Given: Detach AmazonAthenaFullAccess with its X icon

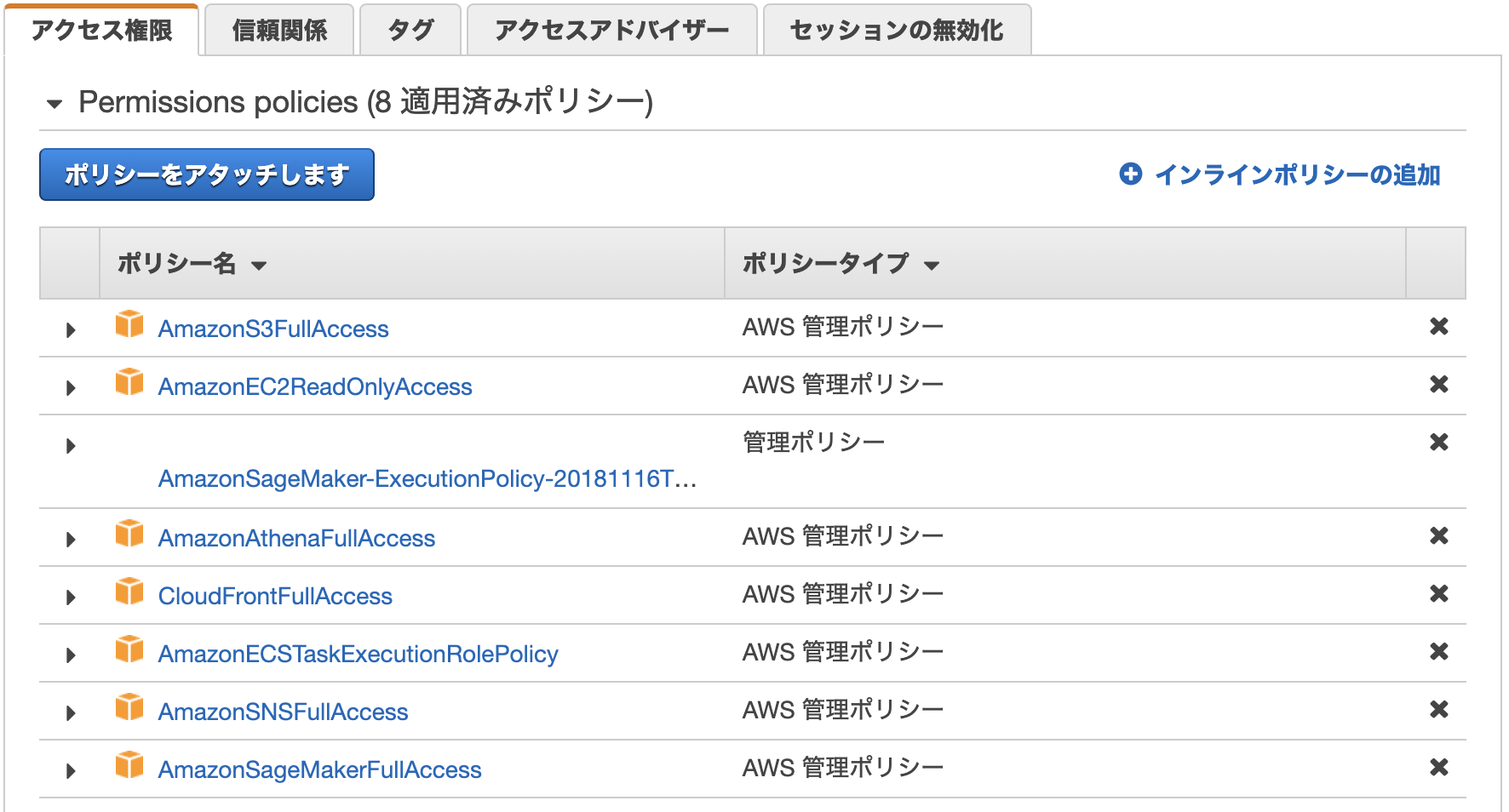Looking at the screenshot, I should [1439, 535].
